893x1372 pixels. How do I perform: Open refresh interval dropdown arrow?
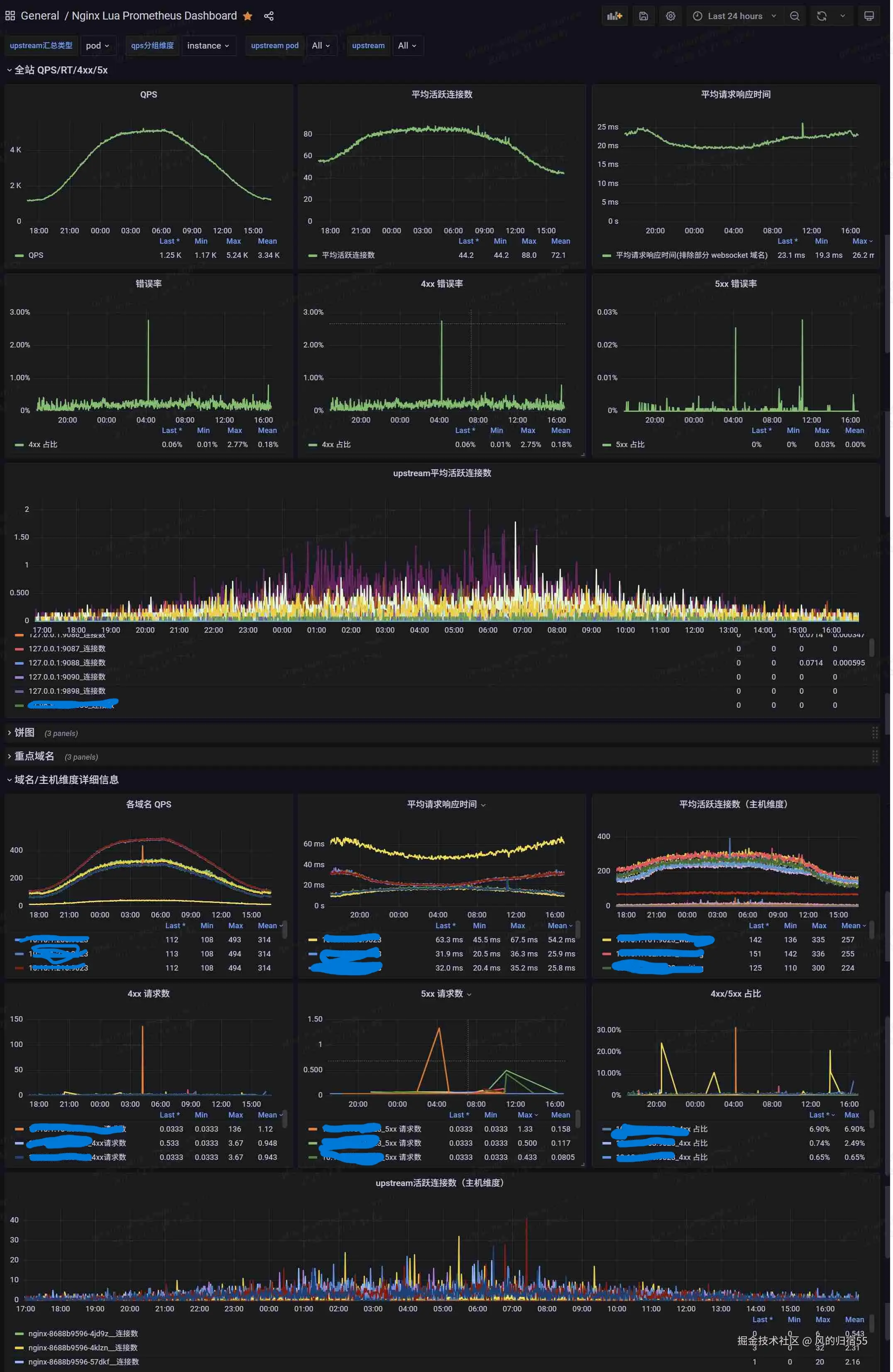[842, 16]
